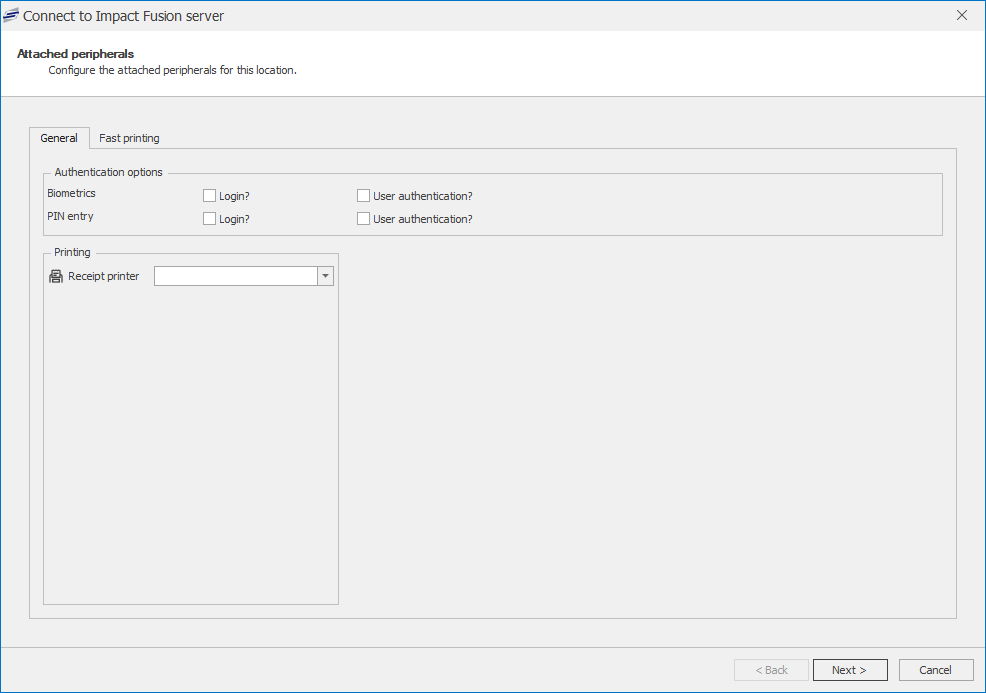Click the Receipt printer label

[104, 276]
